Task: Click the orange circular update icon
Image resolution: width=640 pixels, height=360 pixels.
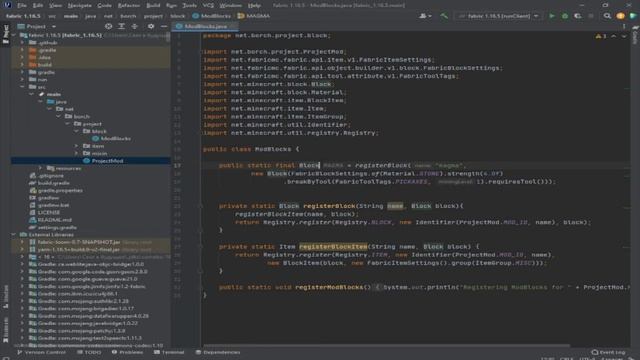Action: [x=620, y=16]
